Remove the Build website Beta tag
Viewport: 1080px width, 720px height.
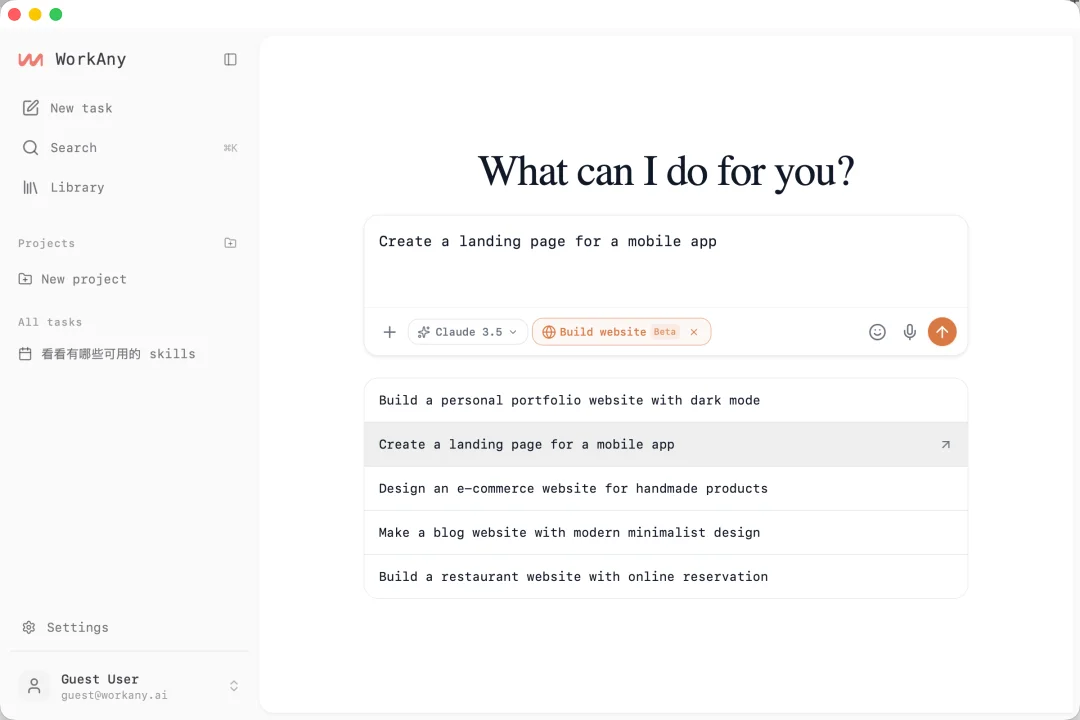tap(694, 332)
